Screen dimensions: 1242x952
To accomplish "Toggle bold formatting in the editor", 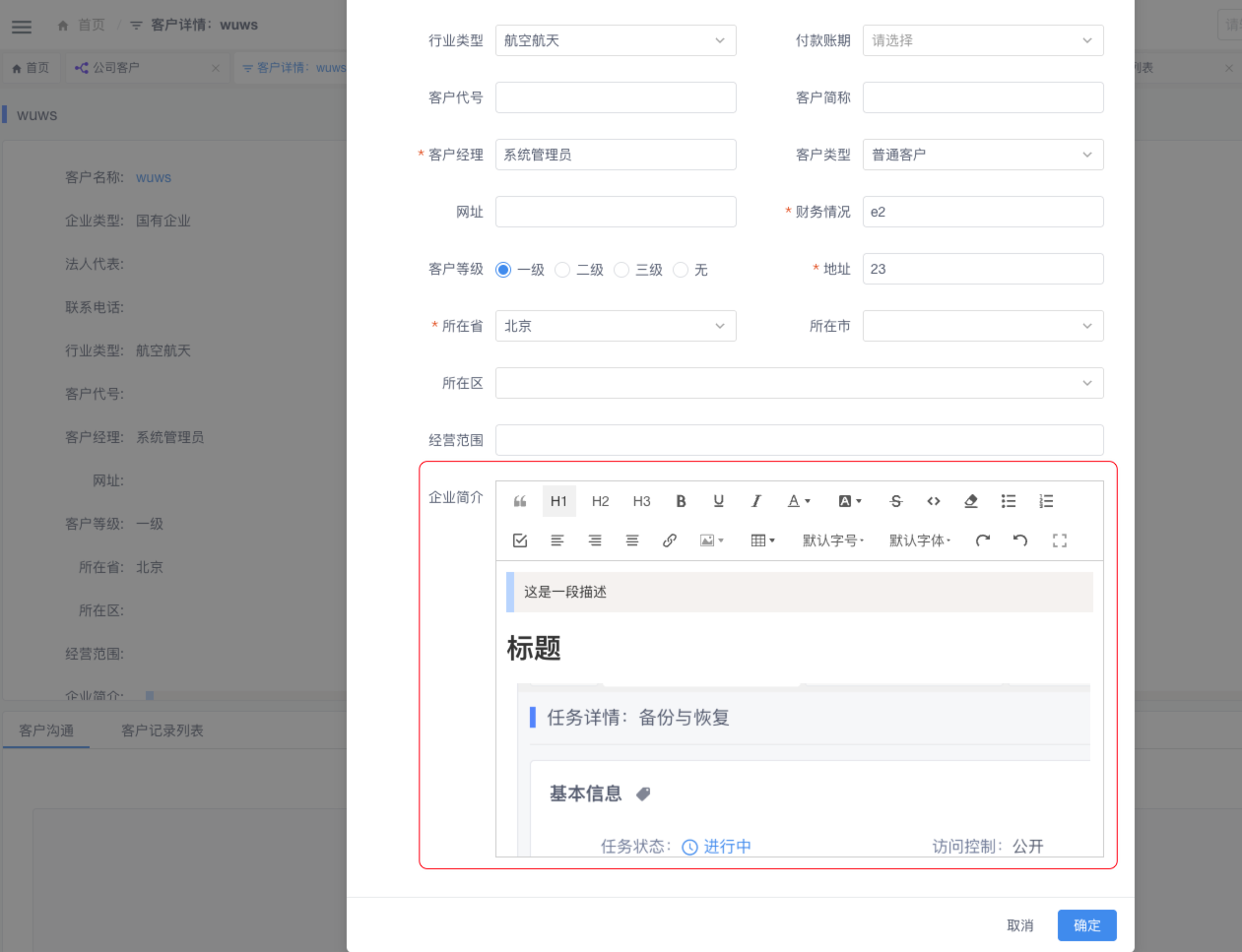I will pyautogui.click(x=681, y=501).
